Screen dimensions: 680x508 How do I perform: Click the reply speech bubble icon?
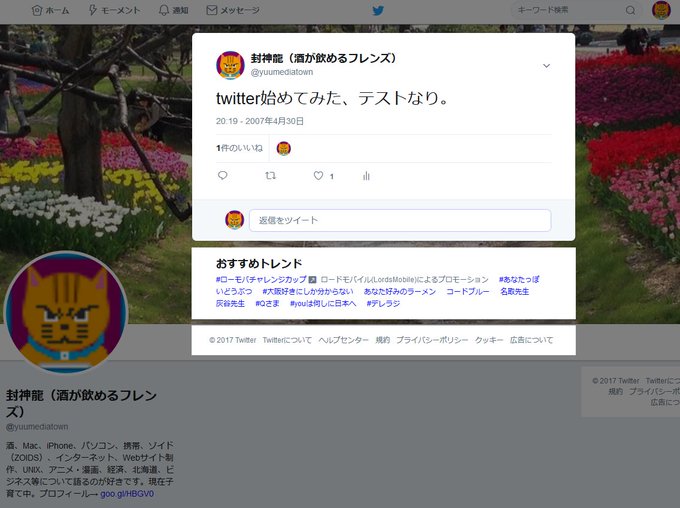(x=222, y=176)
